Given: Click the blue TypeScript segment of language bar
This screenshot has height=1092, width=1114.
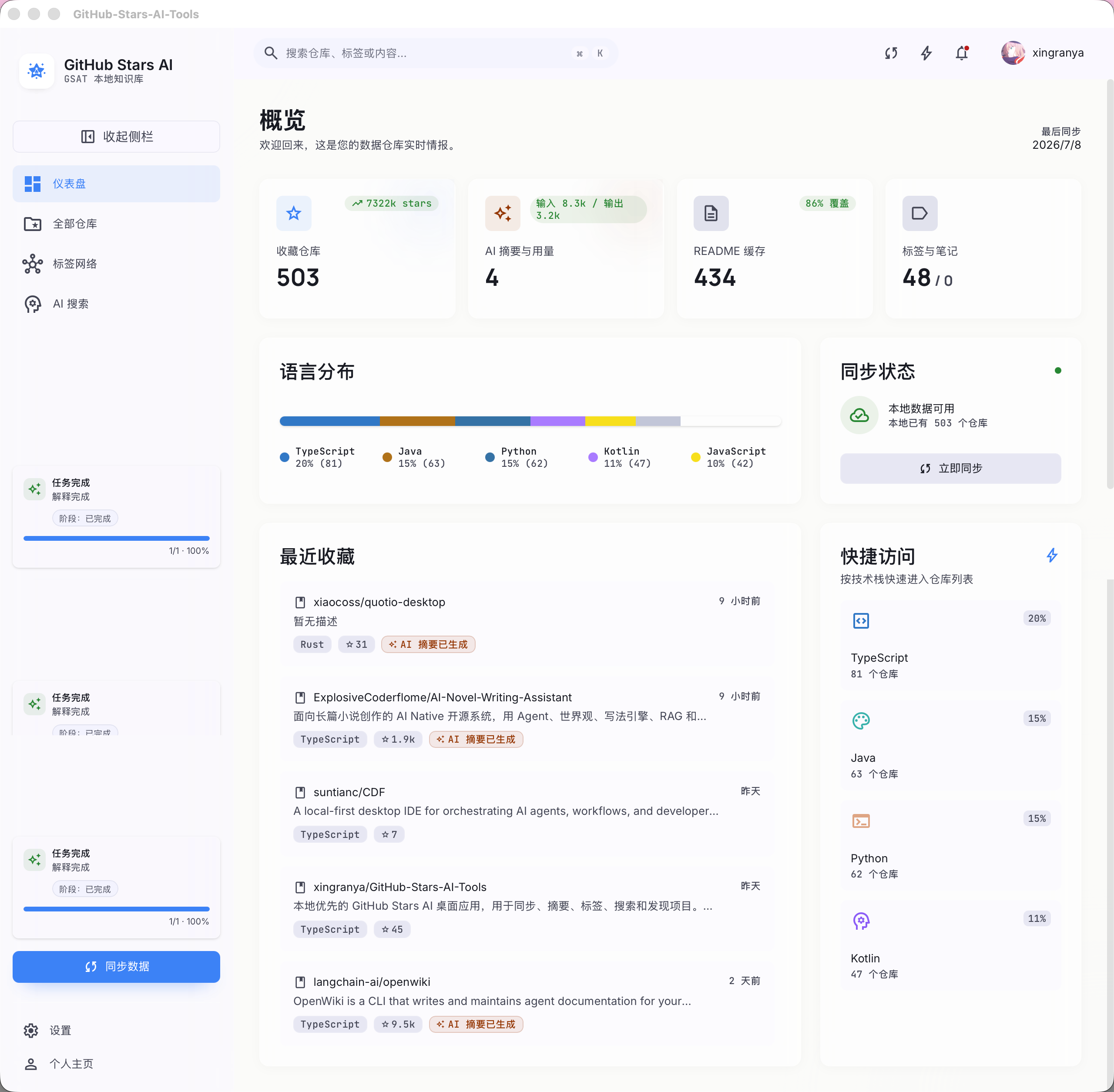Looking at the screenshot, I should point(330,422).
